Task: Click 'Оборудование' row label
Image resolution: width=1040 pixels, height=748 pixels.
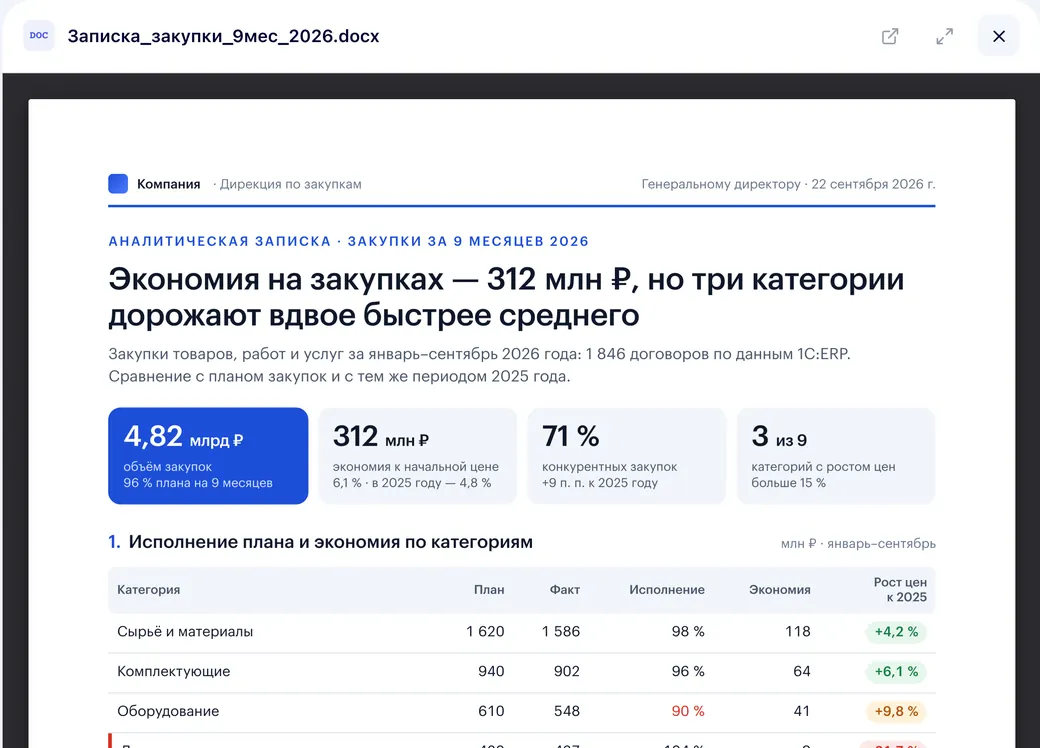Action: pos(168,711)
